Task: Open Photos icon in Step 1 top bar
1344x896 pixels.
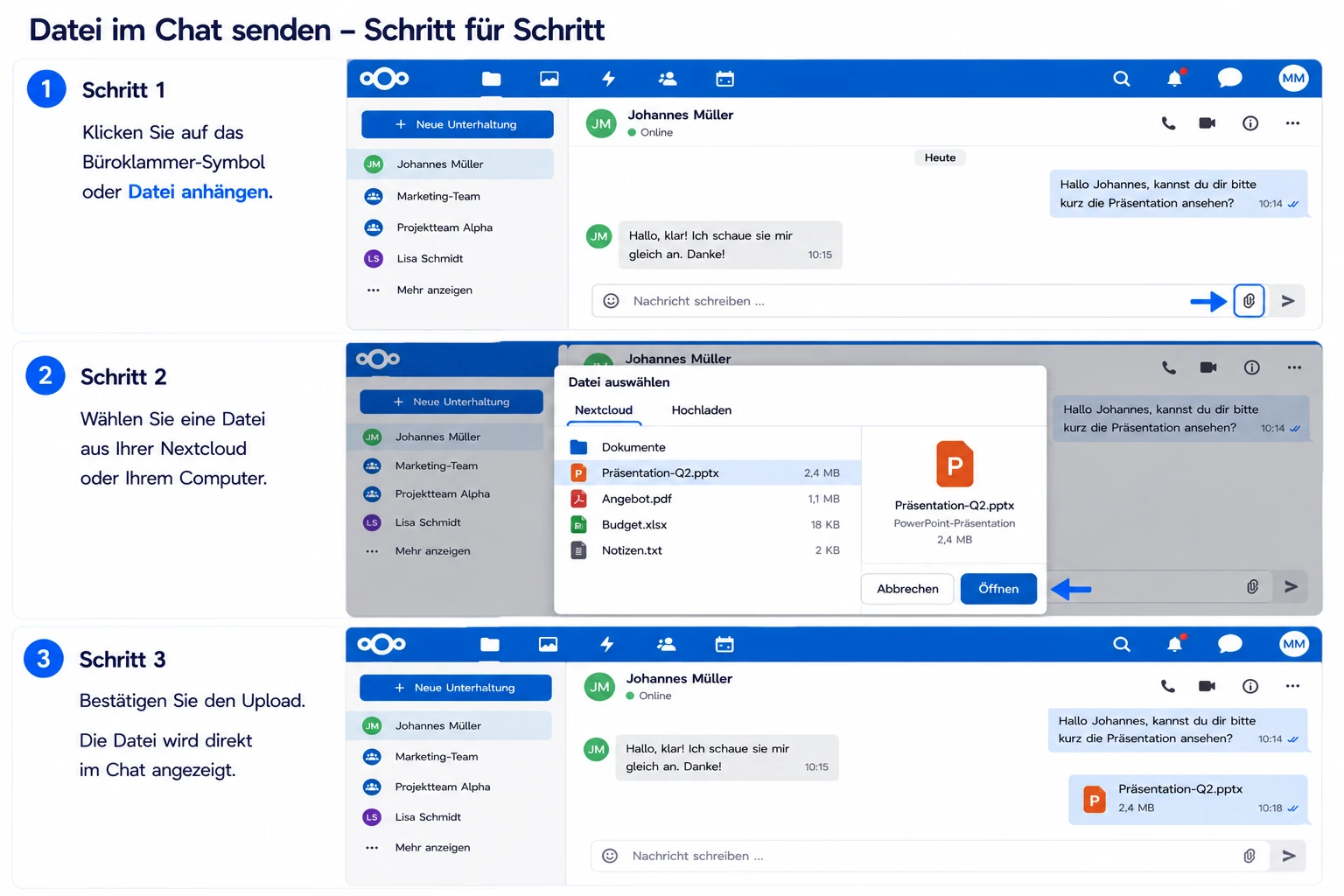Action: click(x=549, y=79)
